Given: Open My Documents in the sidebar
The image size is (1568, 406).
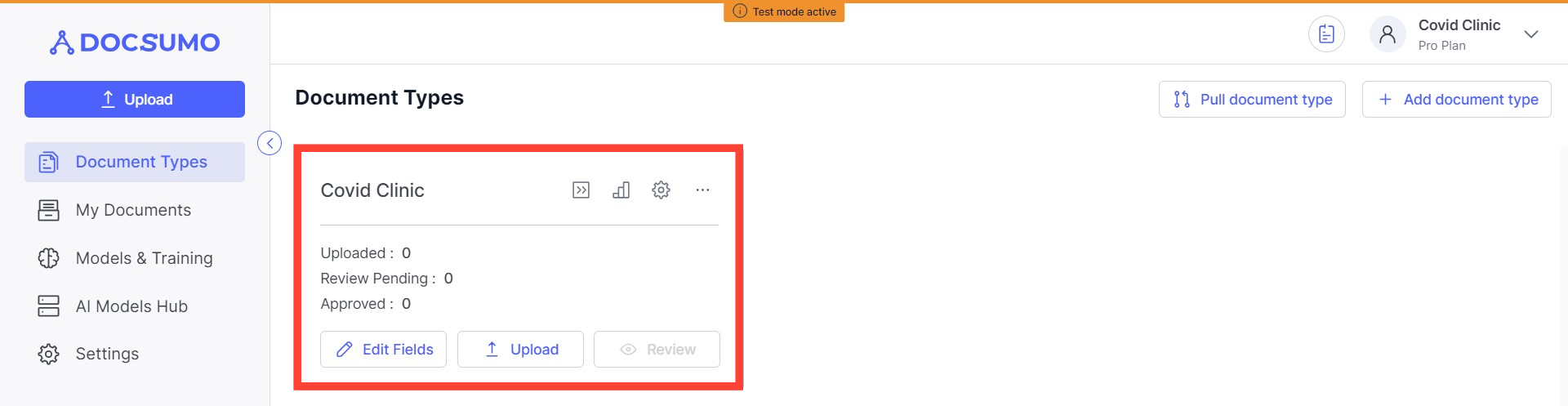Looking at the screenshot, I should (135, 210).
